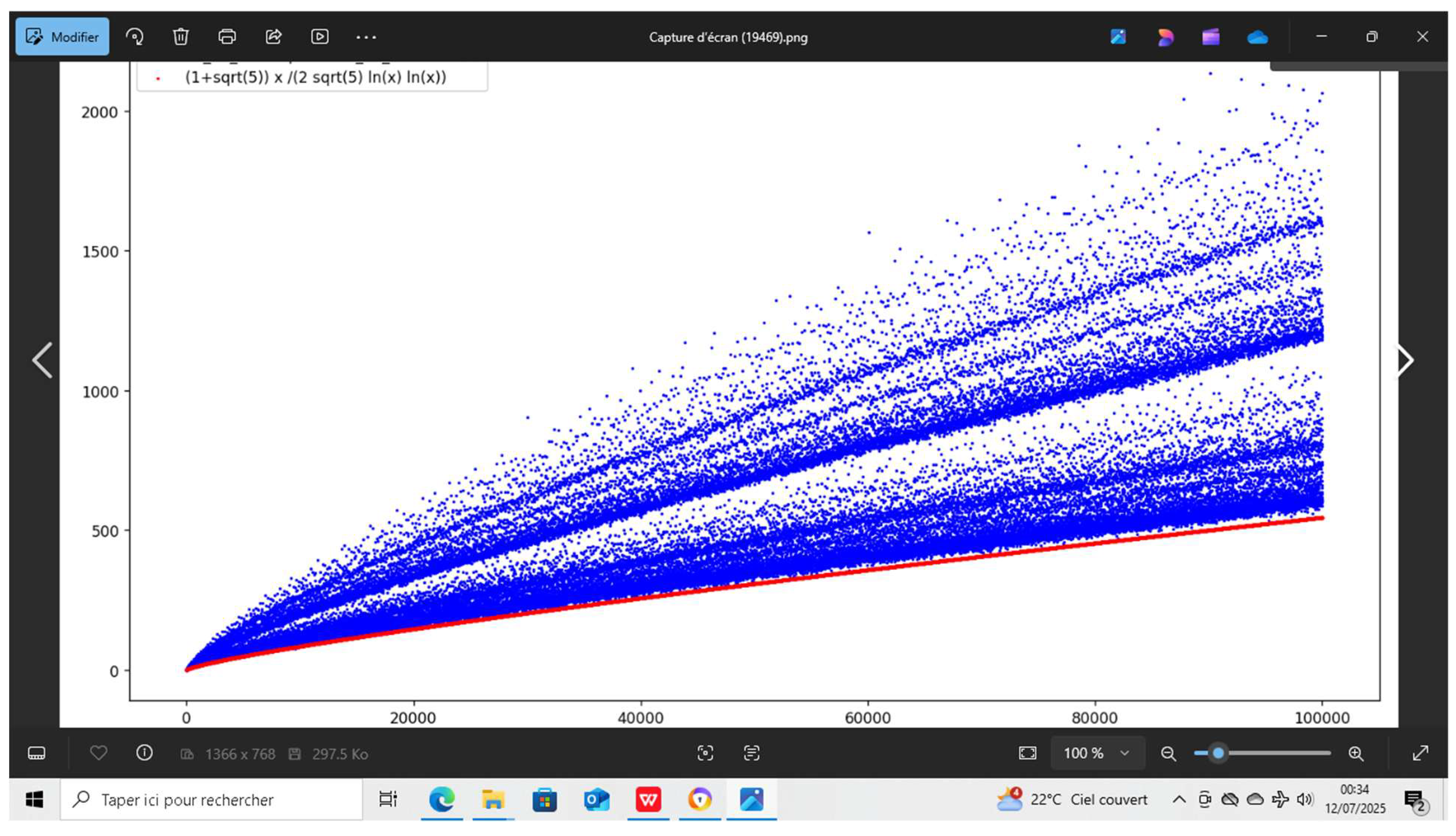Open the image with Microsoft Designer
This screenshot has width=1456, height=836.
click(1166, 36)
